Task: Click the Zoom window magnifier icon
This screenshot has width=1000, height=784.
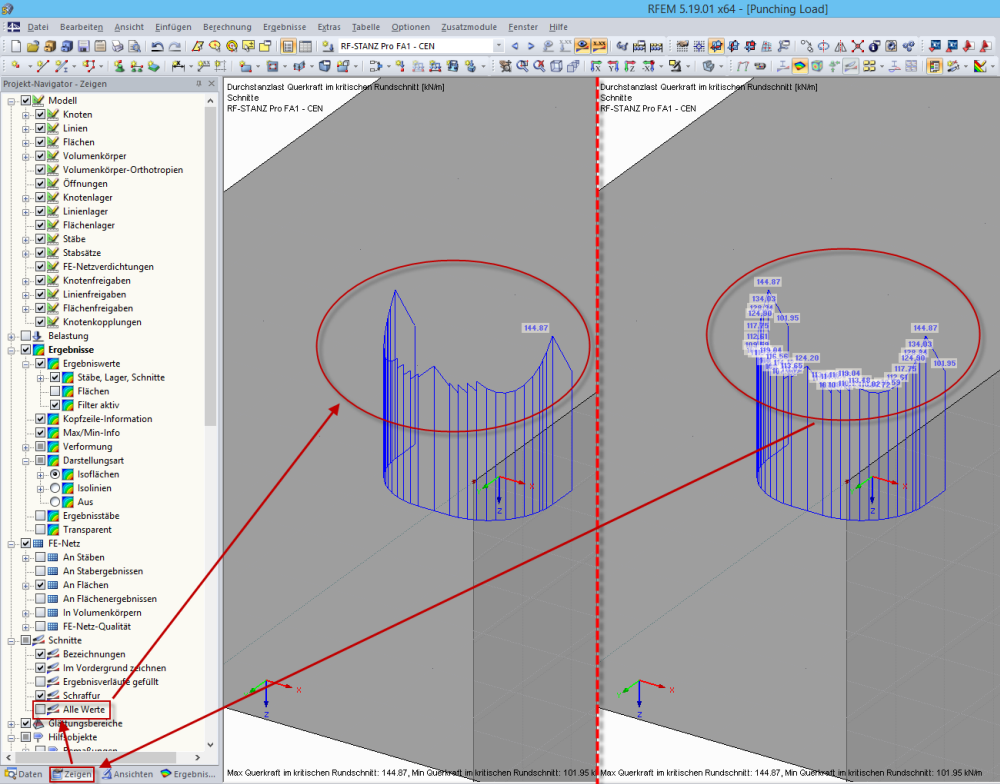Action: tap(522, 66)
